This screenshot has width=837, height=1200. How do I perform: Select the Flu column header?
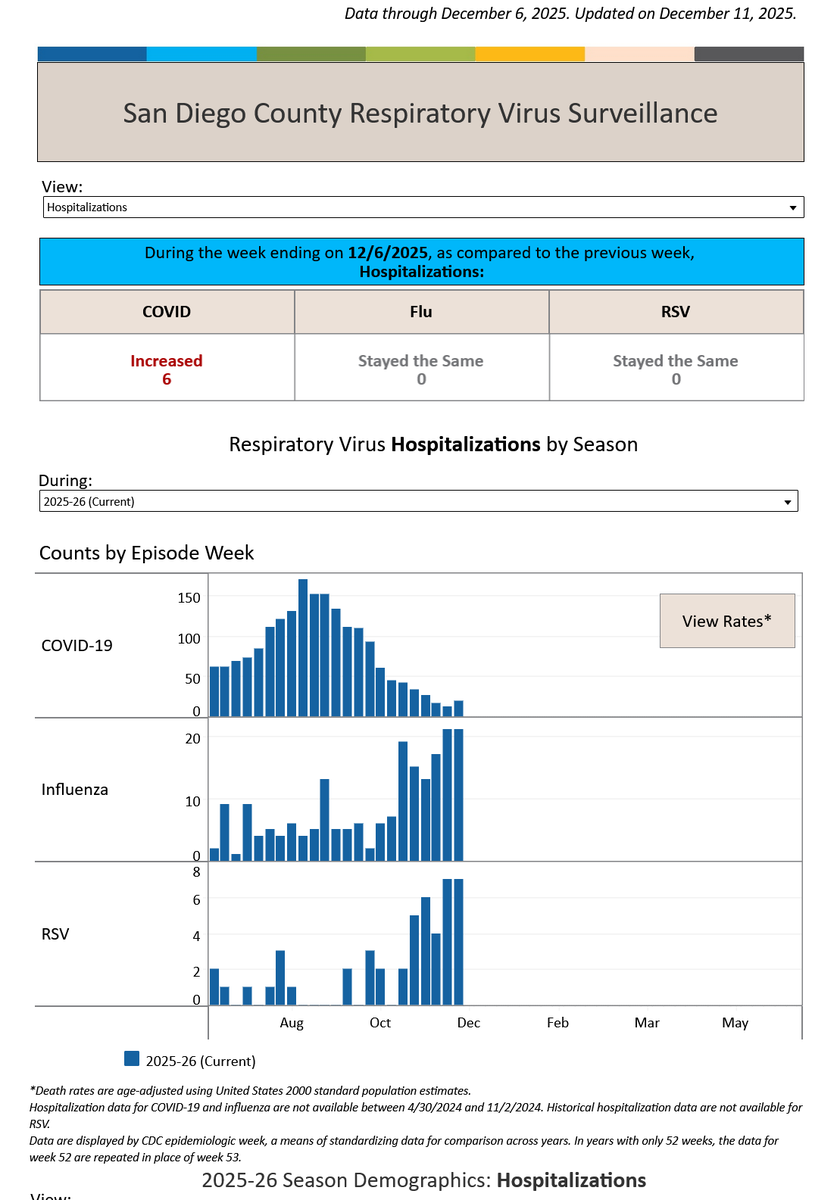tap(421, 312)
